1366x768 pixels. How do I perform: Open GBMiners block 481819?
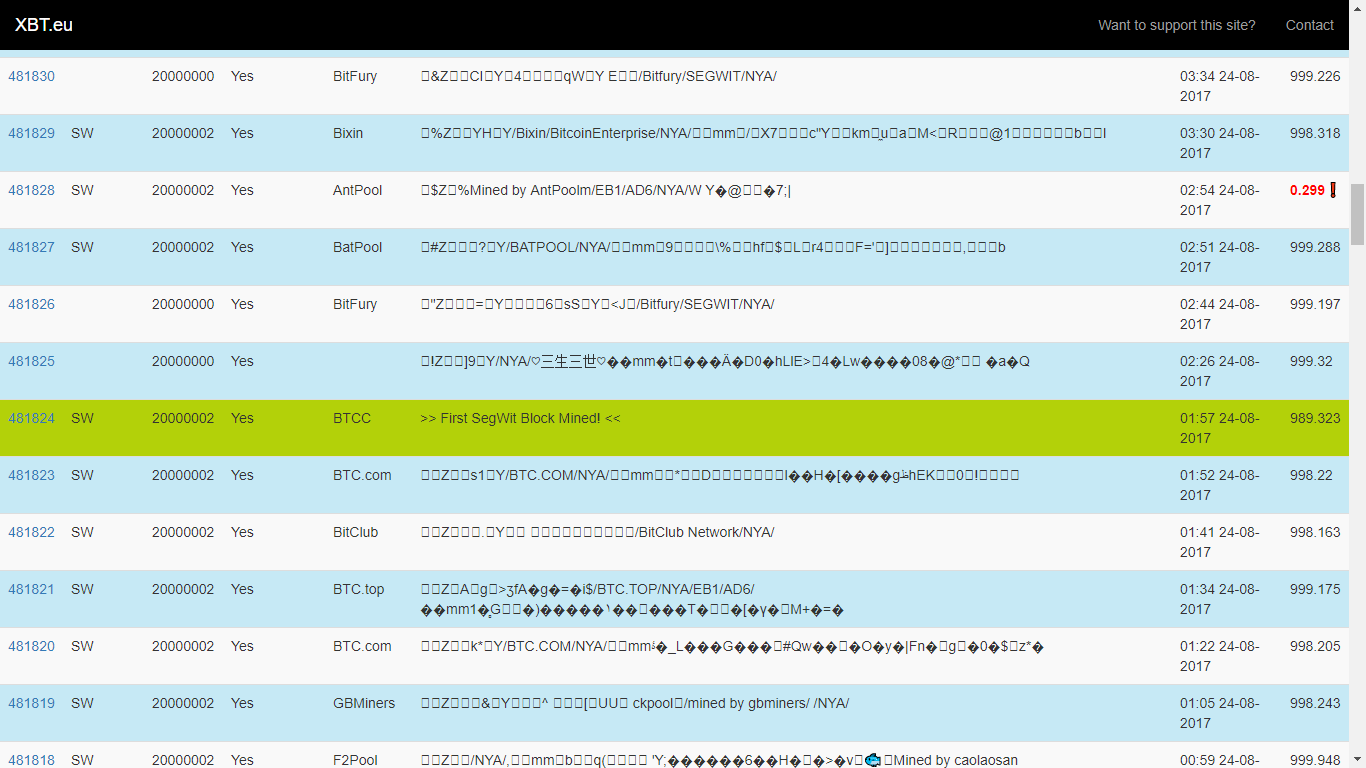pyautogui.click(x=32, y=703)
